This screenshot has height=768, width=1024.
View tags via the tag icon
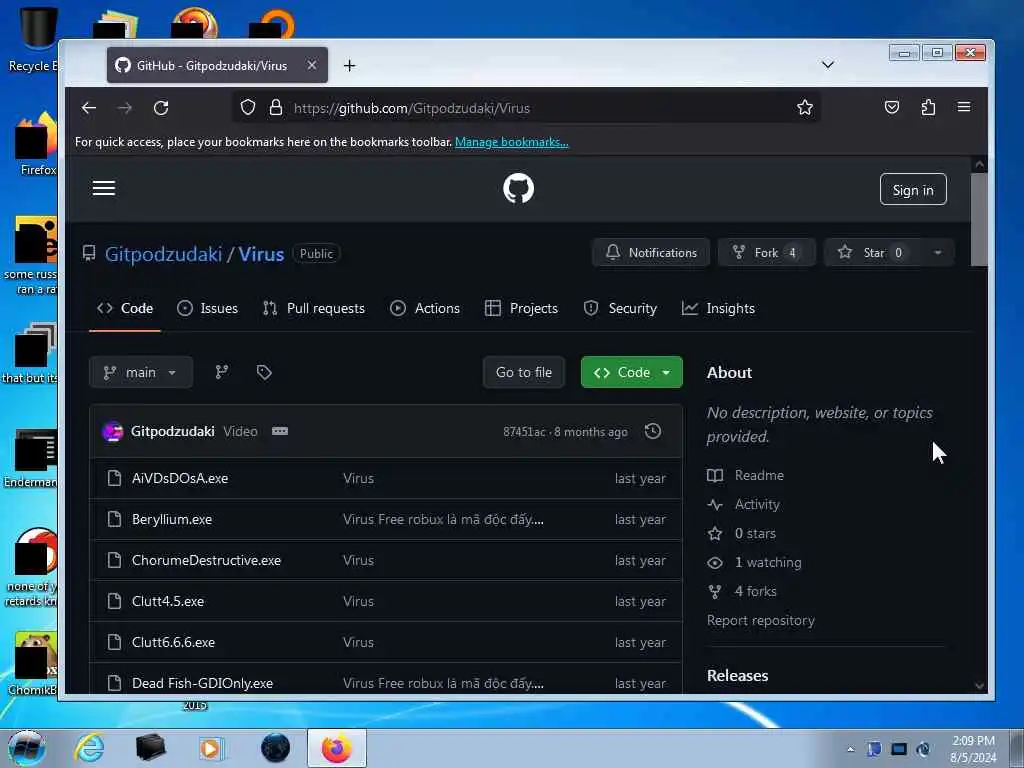264,372
